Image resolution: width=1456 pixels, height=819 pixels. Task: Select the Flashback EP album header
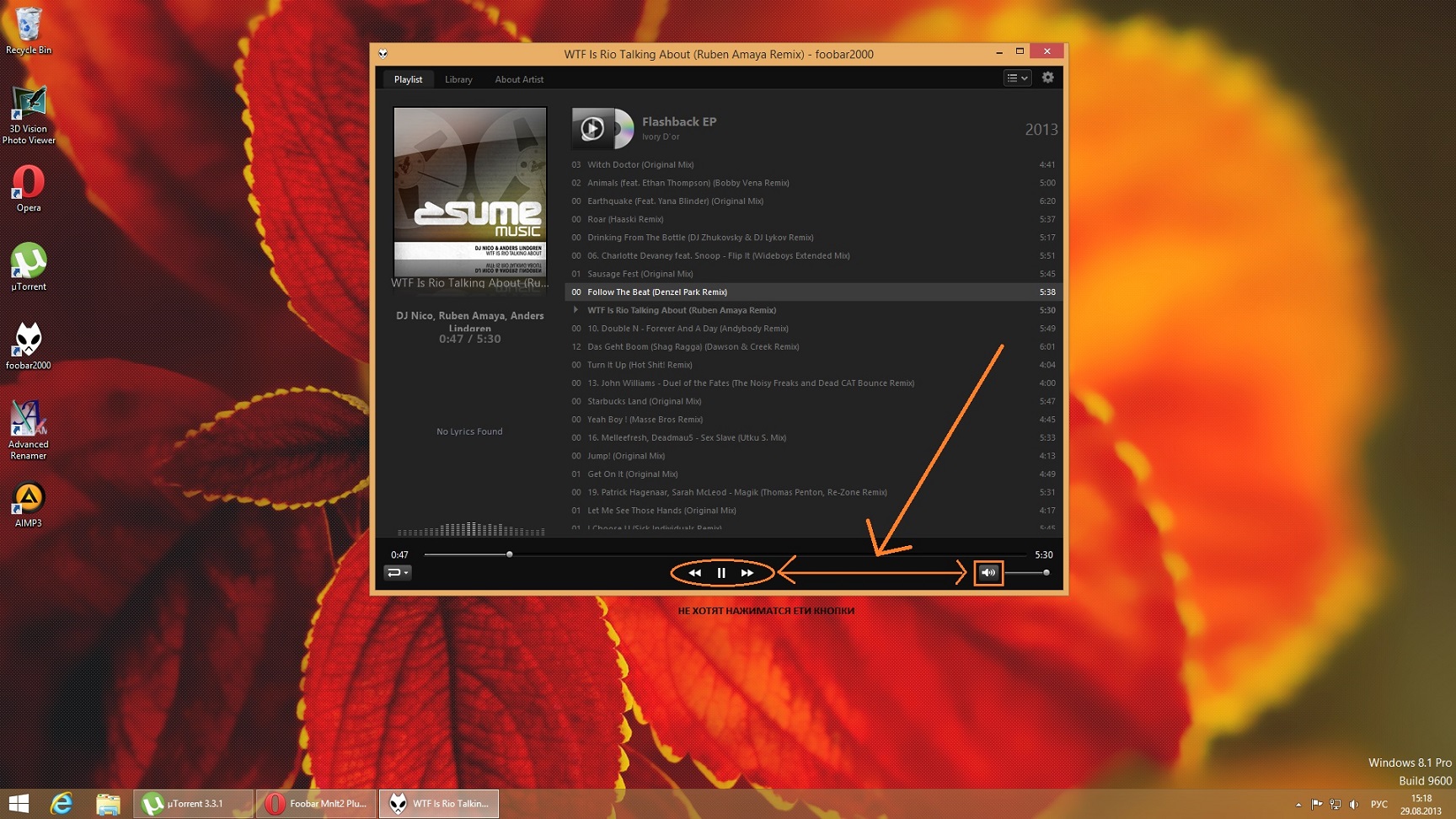[815, 128]
